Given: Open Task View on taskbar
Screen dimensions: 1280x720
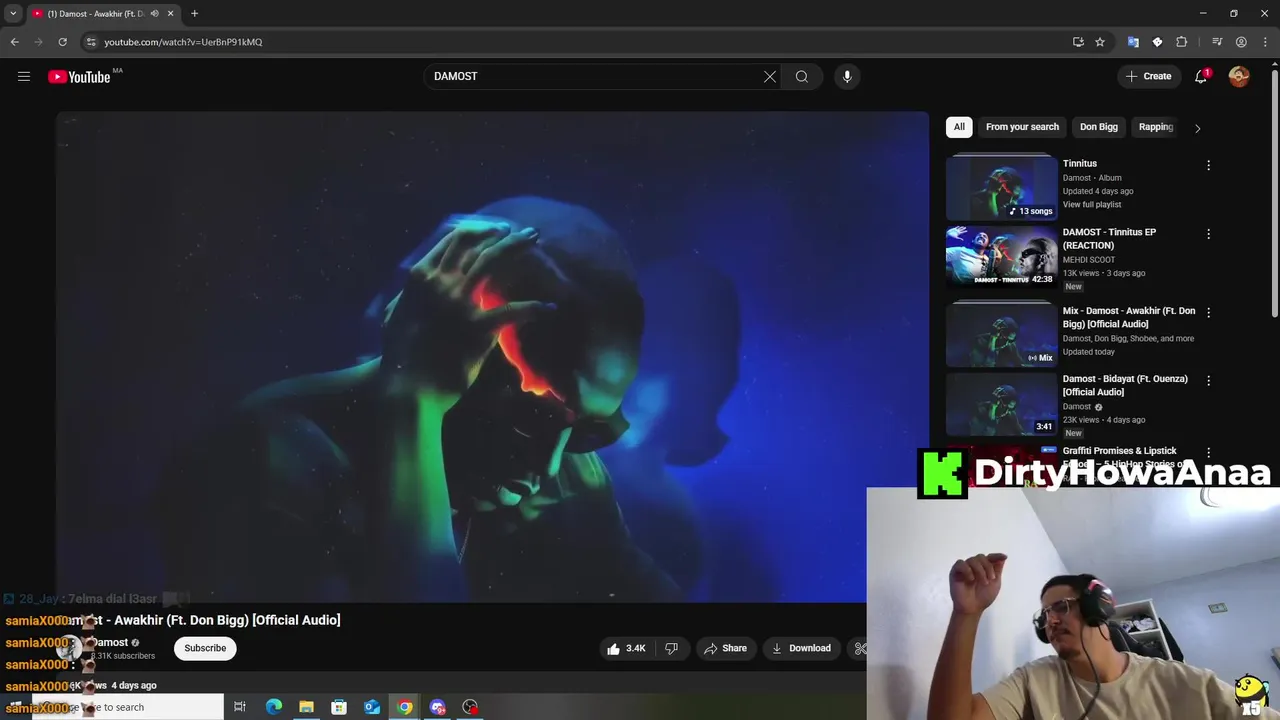Looking at the screenshot, I should (x=240, y=707).
